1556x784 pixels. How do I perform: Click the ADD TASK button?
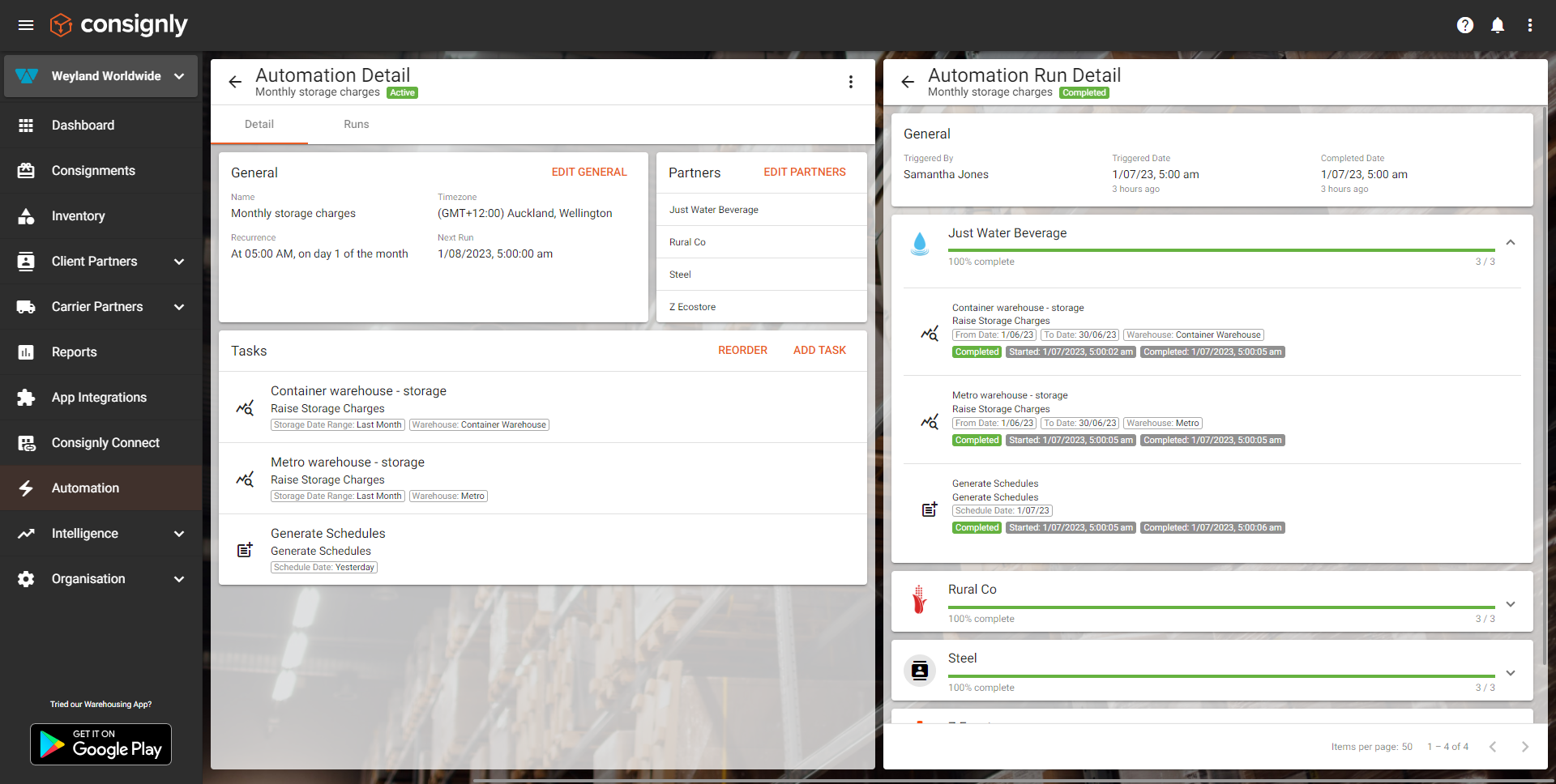[x=819, y=351]
